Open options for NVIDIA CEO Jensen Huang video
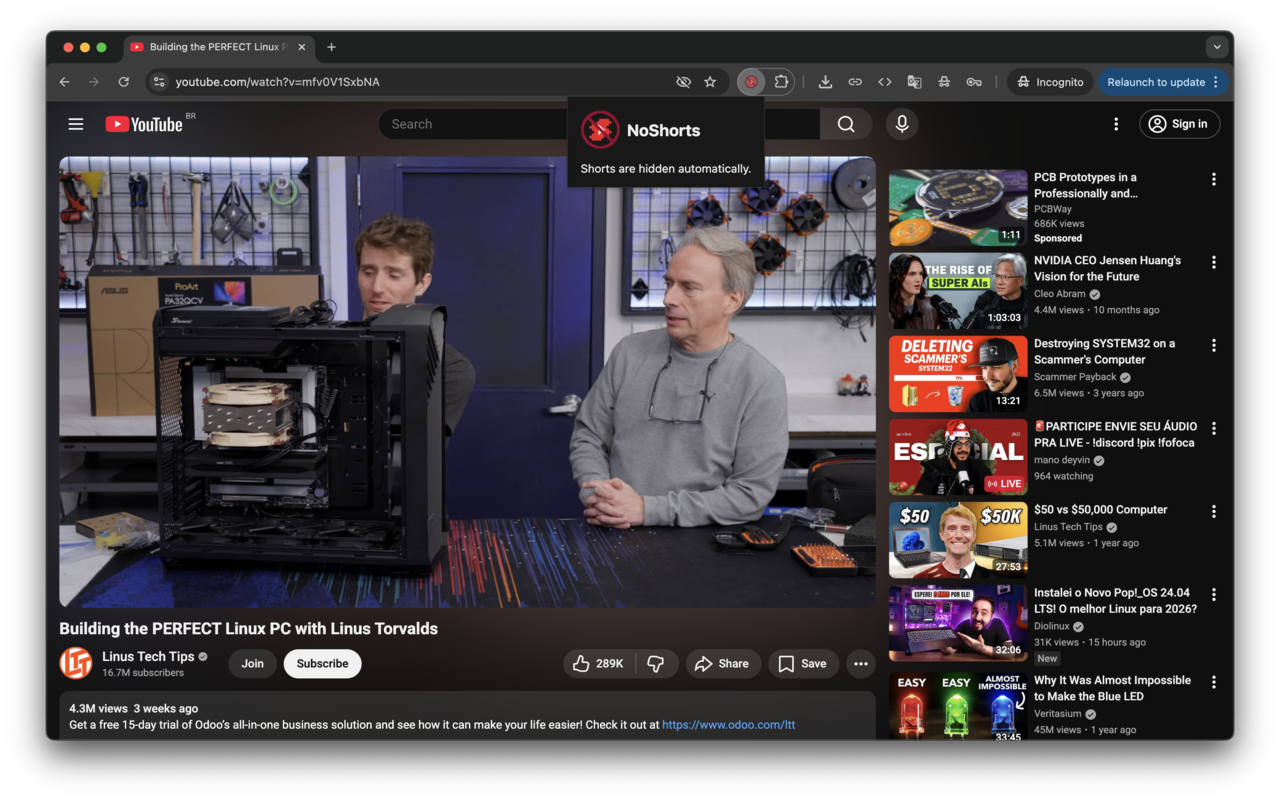 click(x=1214, y=262)
